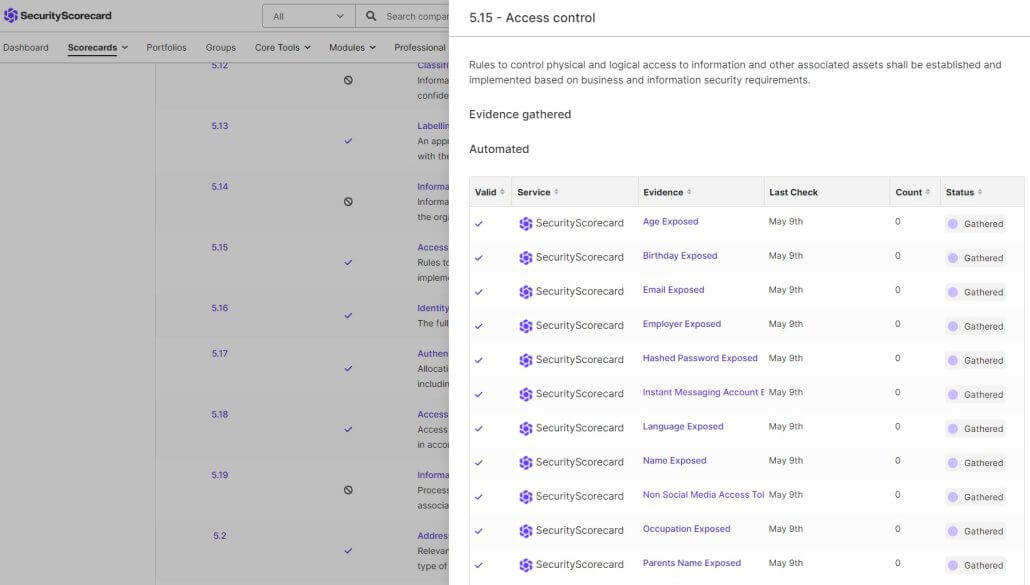Select control 5.16 in the background list
The height and width of the screenshot is (585, 1030).
pyautogui.click(x=220, y=308)
